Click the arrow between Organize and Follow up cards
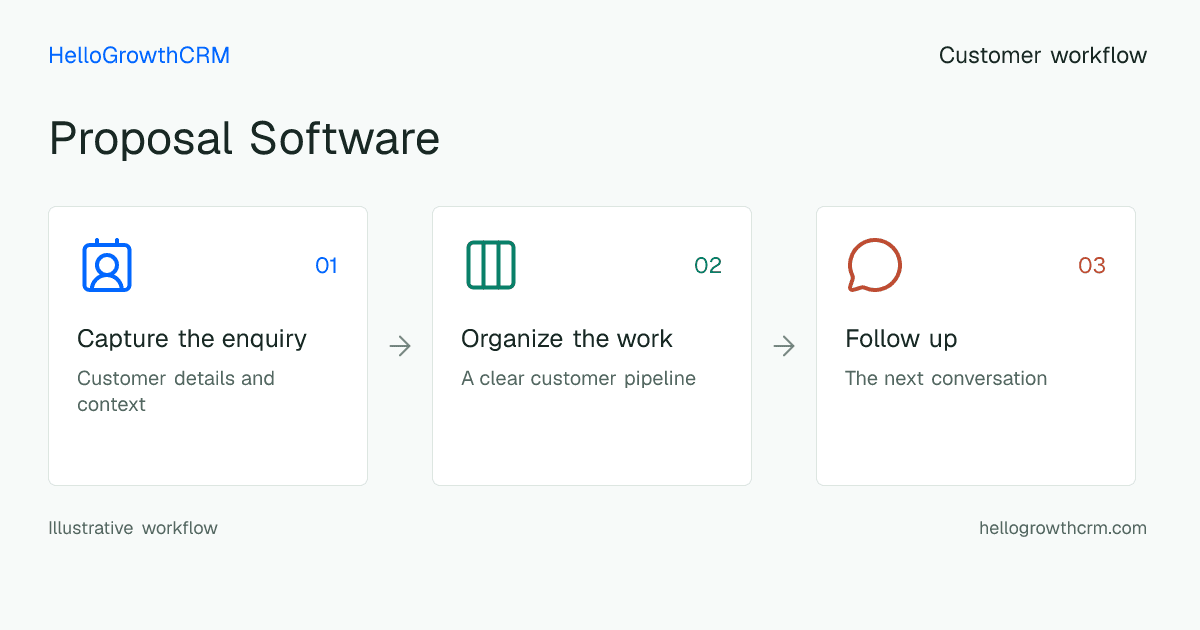 784,346
